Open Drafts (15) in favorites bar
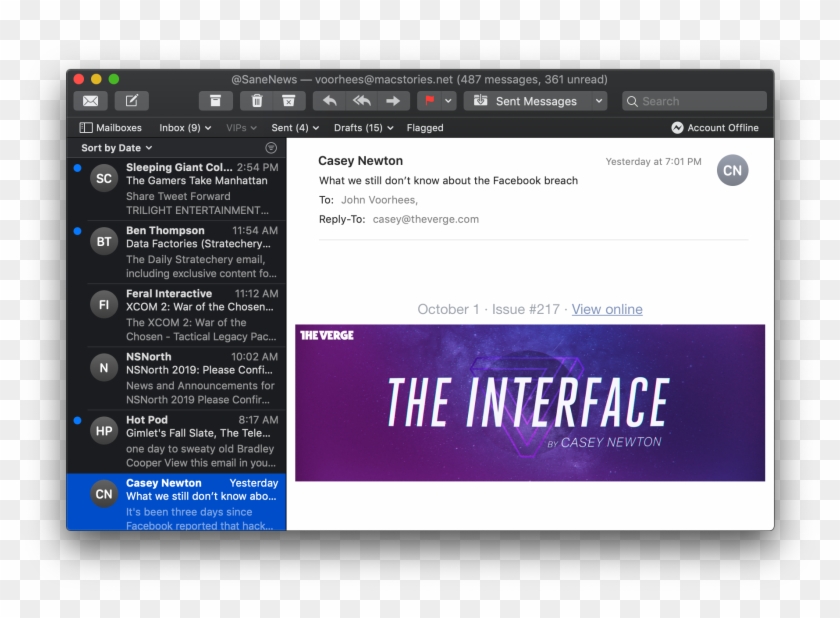This screenshot has height=618, width=840. click(x=363, y=128)
